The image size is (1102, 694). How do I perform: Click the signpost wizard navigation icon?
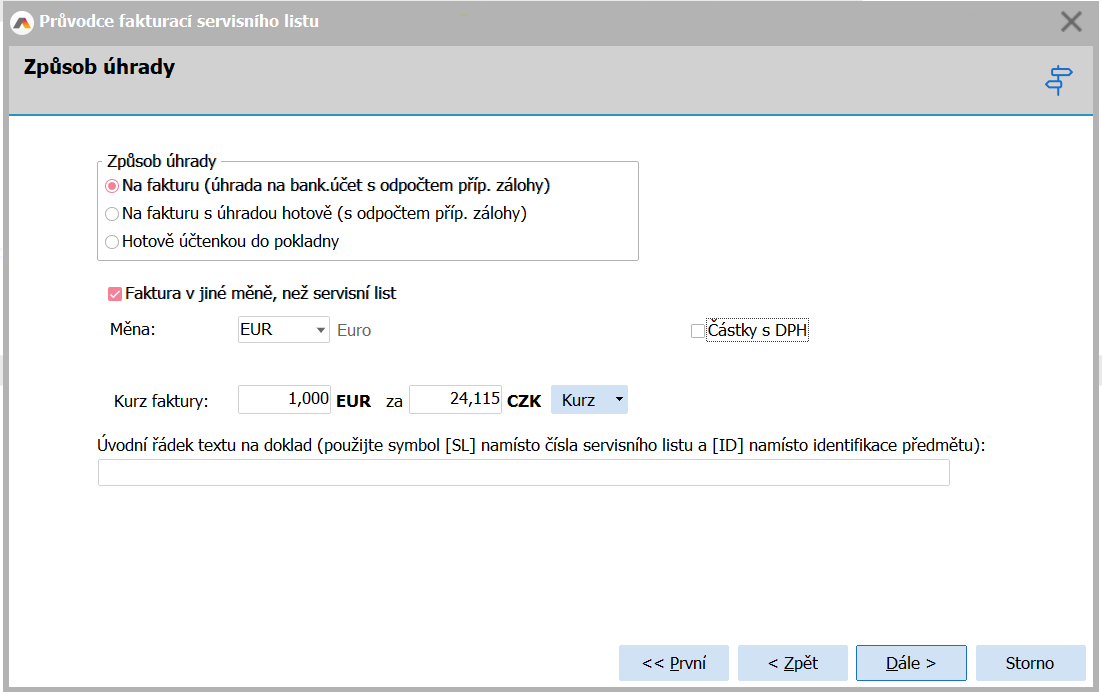click(1058, 80)
